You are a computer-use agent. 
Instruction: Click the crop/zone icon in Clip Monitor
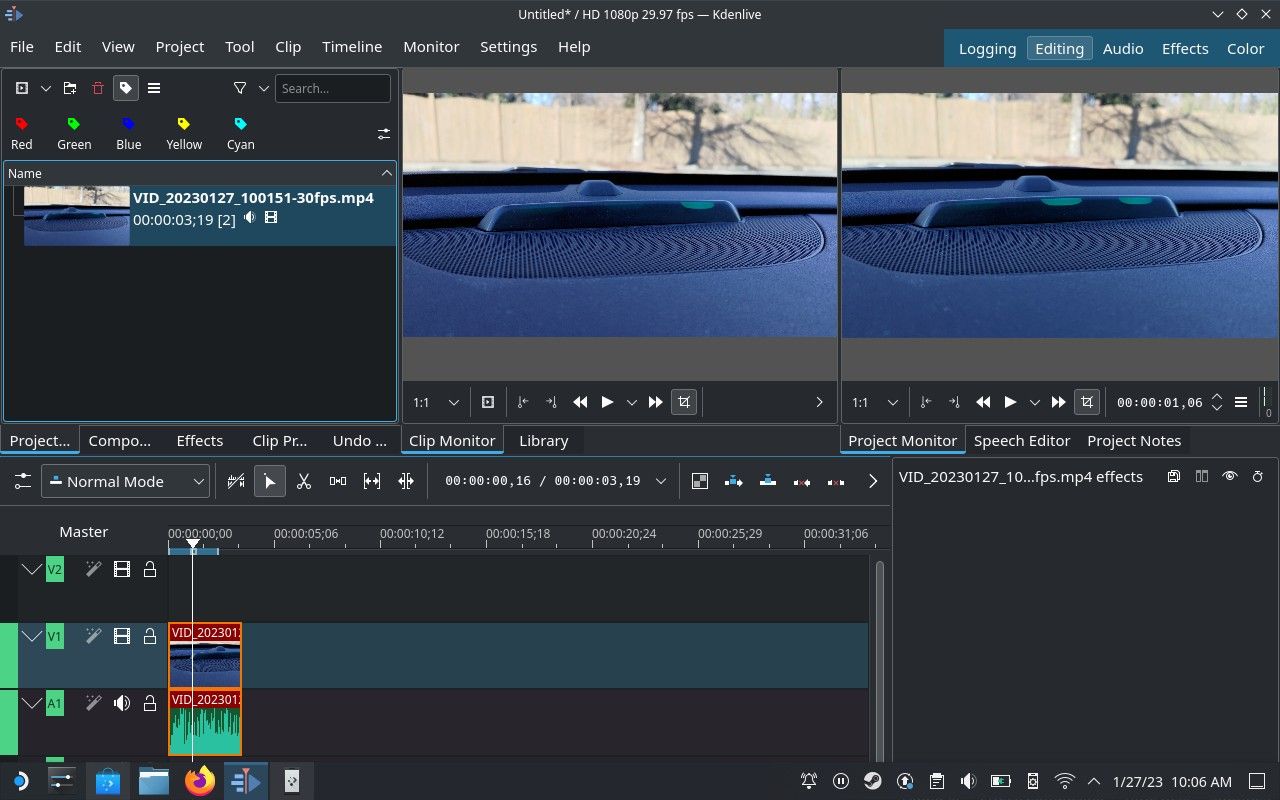click(684, 402)
